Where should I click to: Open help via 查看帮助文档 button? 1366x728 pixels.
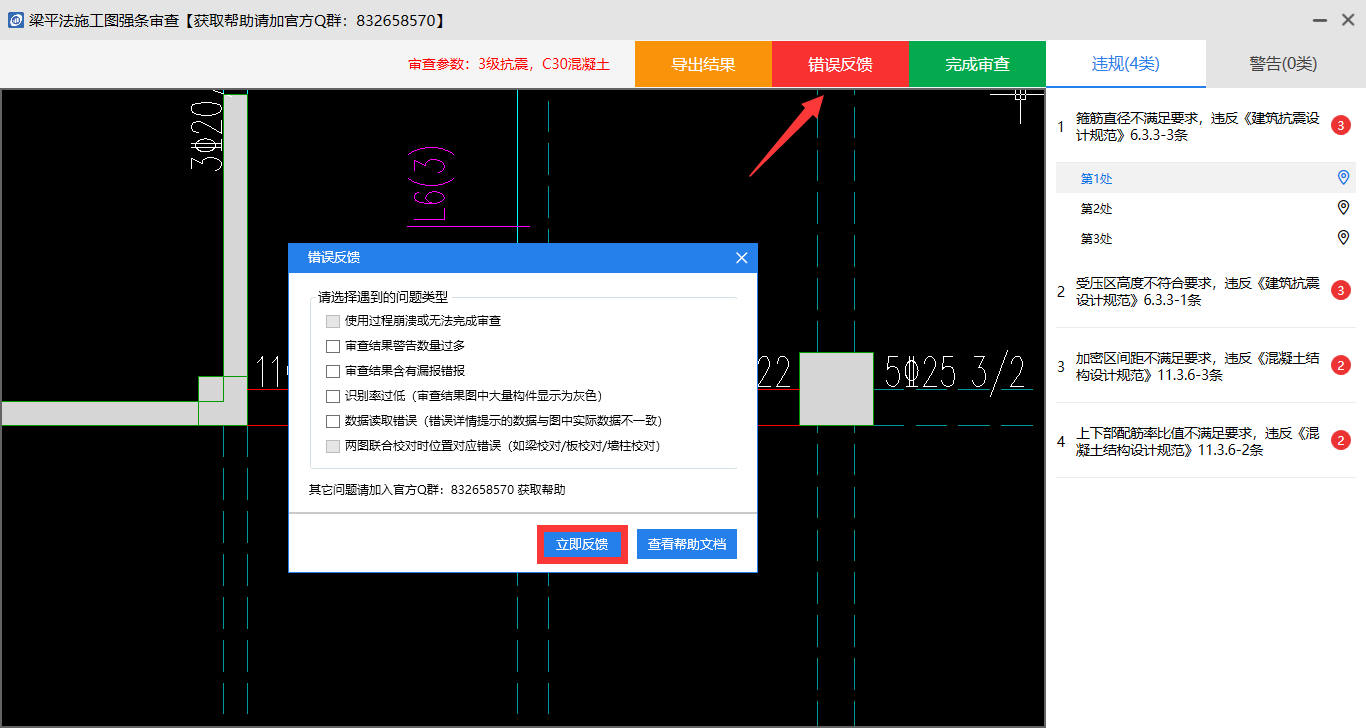tap(687, 544)
